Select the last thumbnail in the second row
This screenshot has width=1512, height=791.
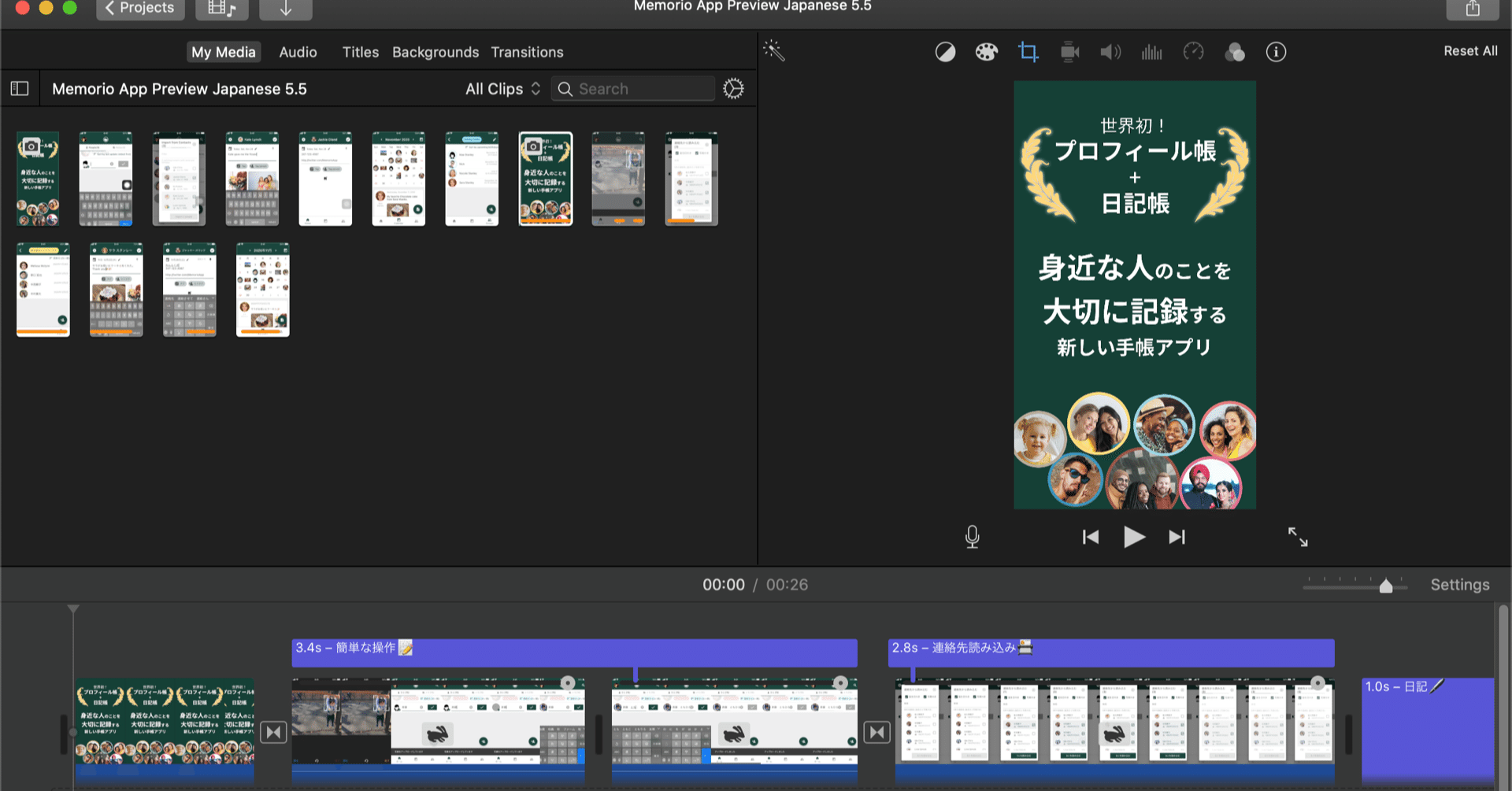tap(263, 290)
